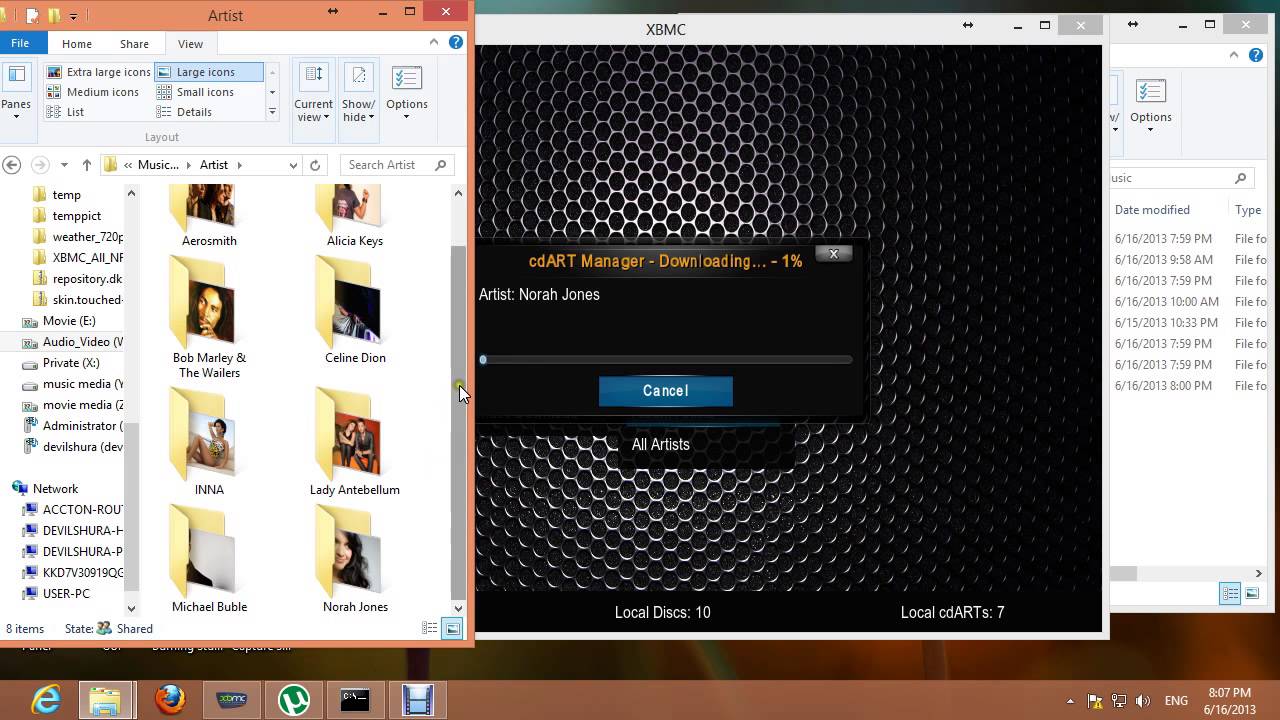Screen dimensions: 1280x720
Task: Select temp folder in navigation tree
Action: (x=66, y=195)
